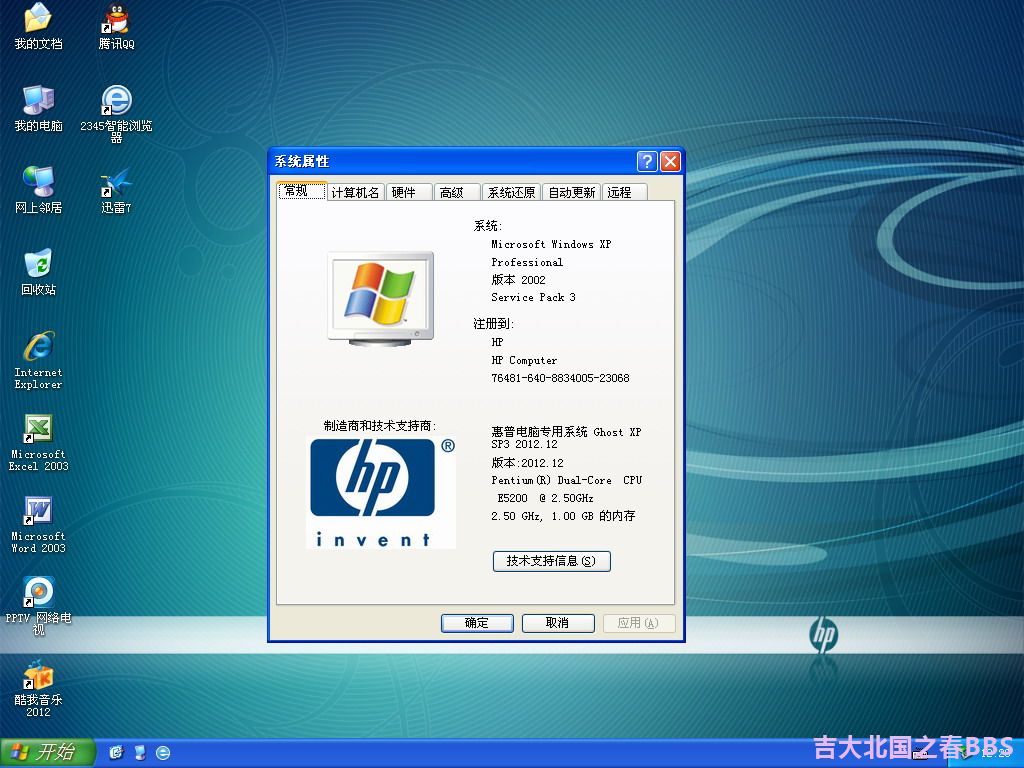Click the 'E5200 @ 2.50GHz' line
This screenshot has width=1024, height=768.
pos(545,498)
